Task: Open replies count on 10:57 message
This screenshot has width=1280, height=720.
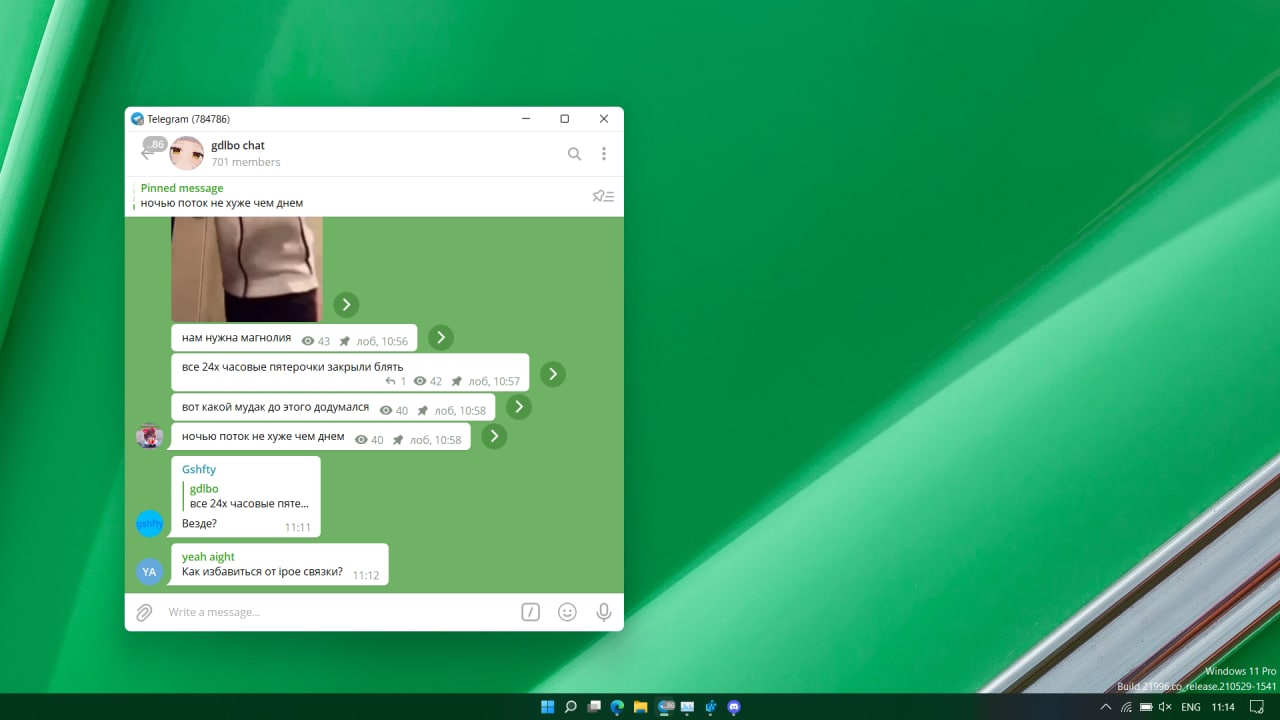Action: click(396, 381)
